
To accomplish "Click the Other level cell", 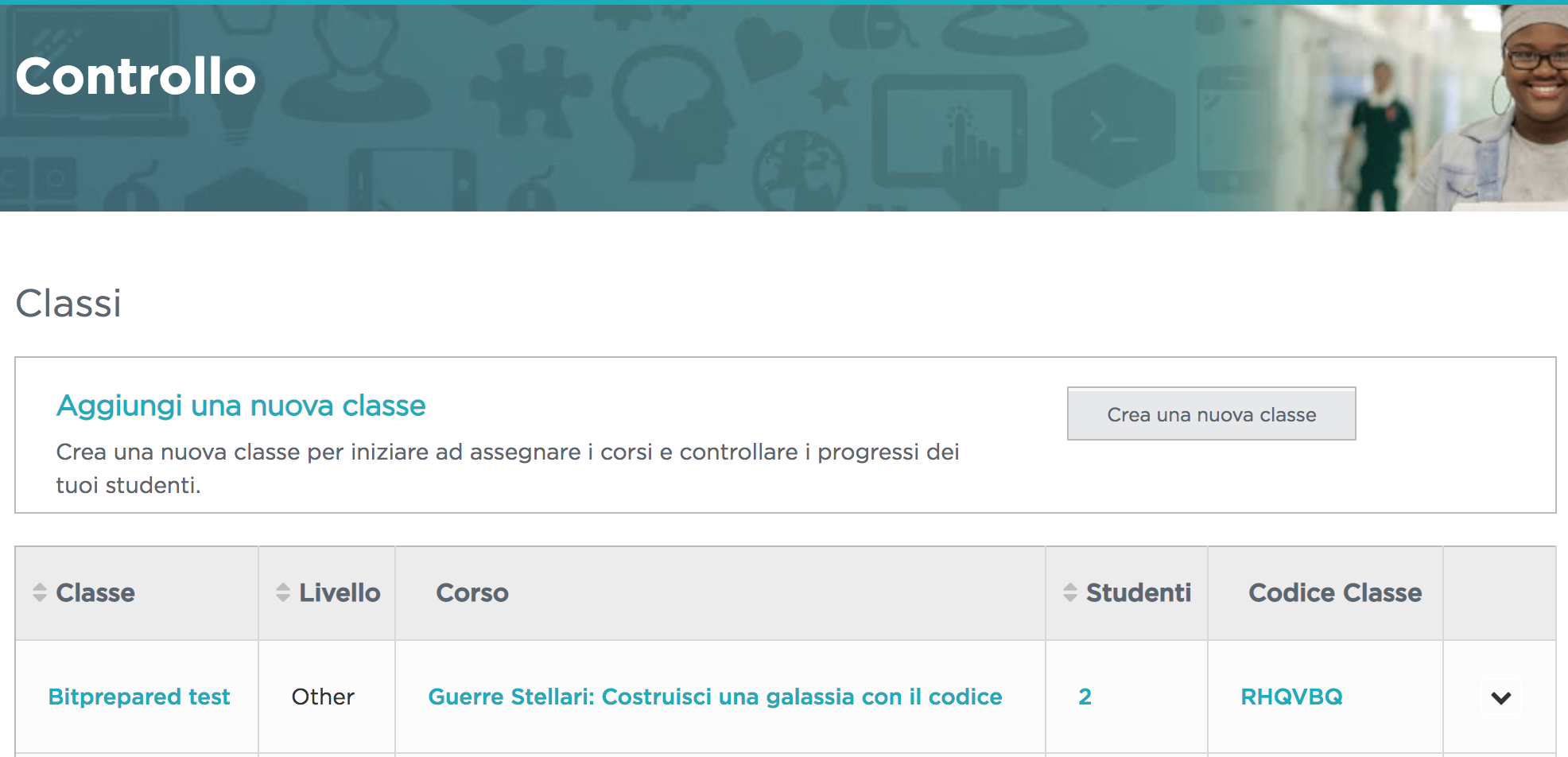I will (x=323, y=697).
